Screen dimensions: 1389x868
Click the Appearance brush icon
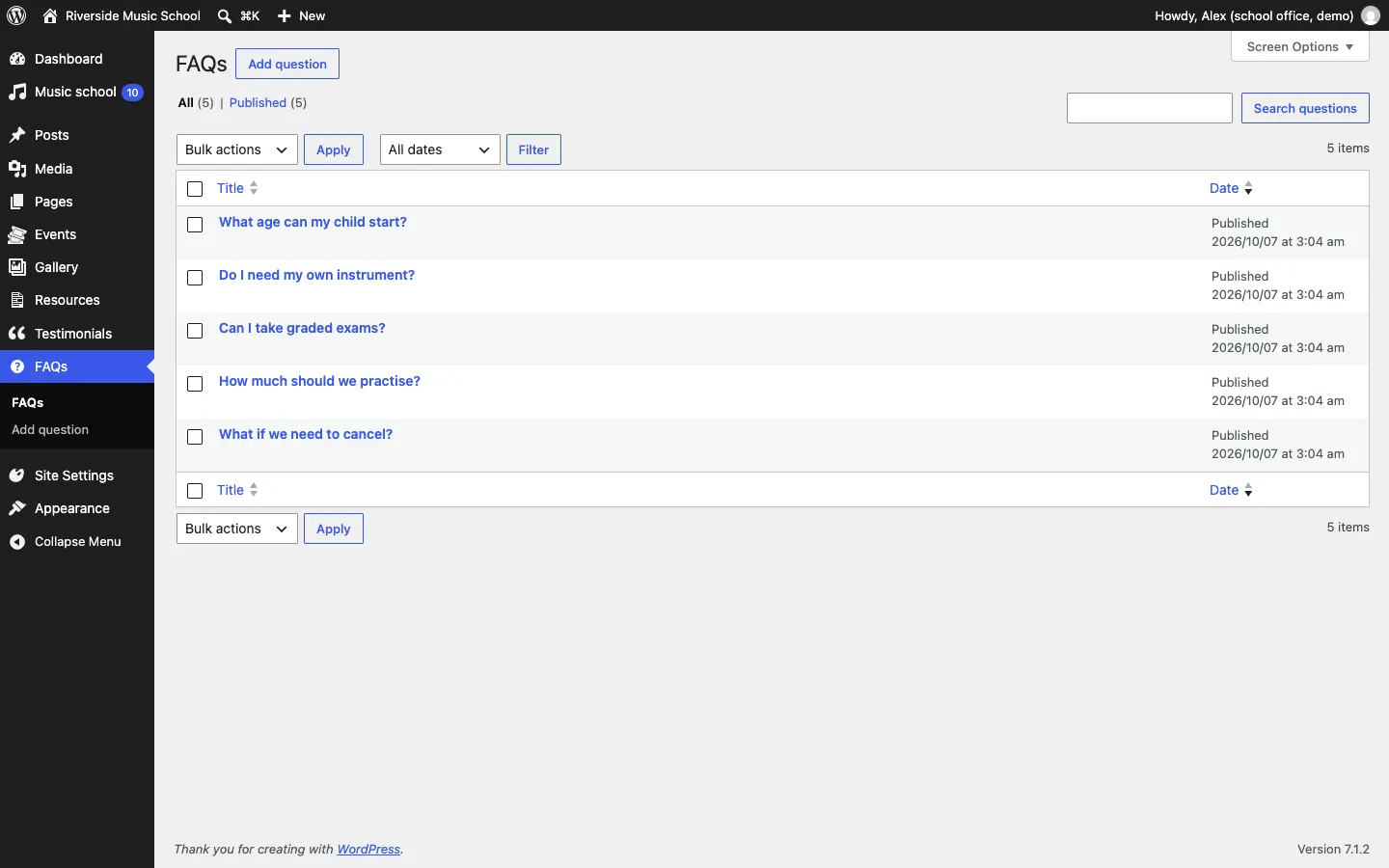(17, 508)
